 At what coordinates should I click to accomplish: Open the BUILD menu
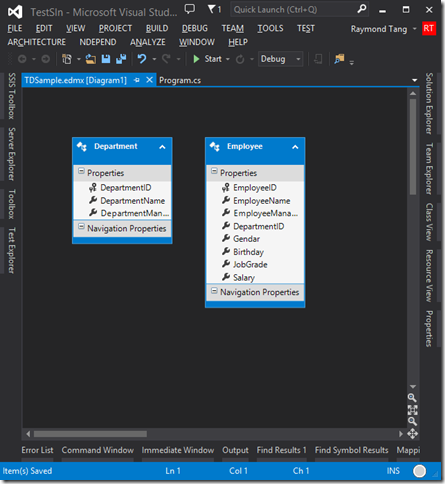click(157, 28)
